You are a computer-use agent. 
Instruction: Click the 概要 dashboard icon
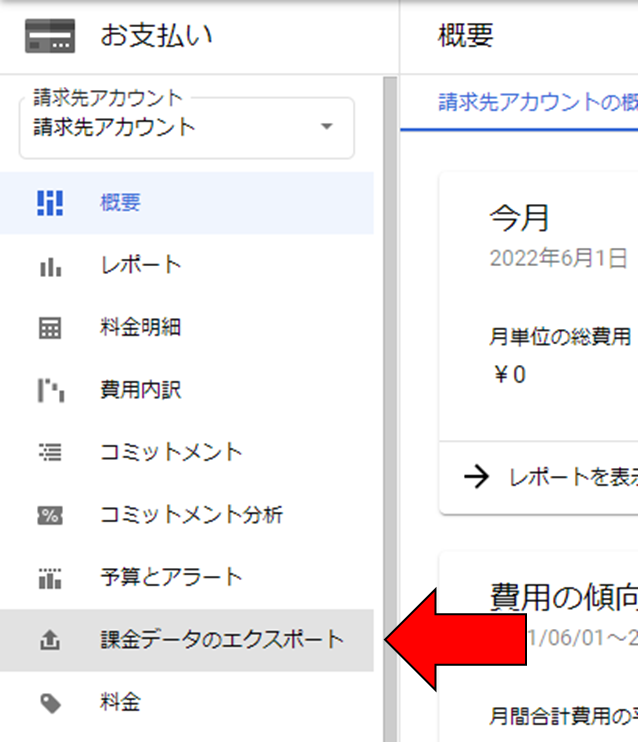[x=50, y=203]
